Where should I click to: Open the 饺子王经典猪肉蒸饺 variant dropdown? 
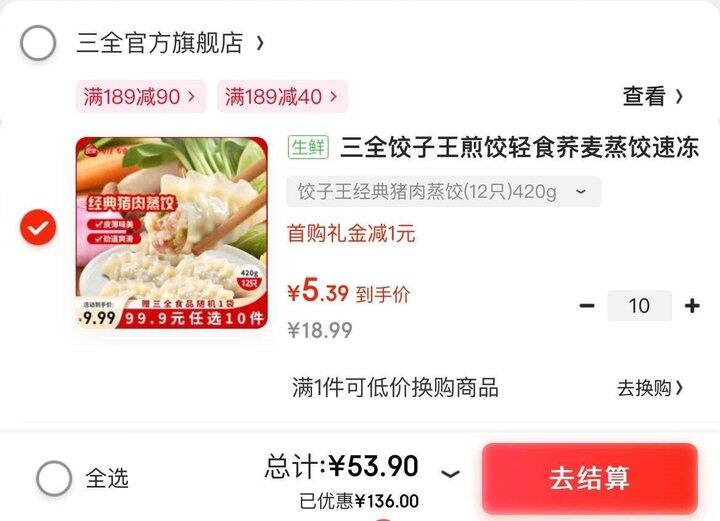444,191
